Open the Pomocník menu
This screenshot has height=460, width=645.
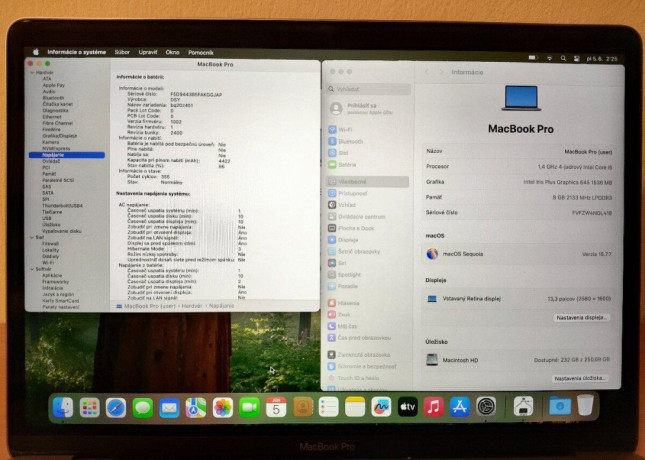pyautogui.click(x=201, y=53)
